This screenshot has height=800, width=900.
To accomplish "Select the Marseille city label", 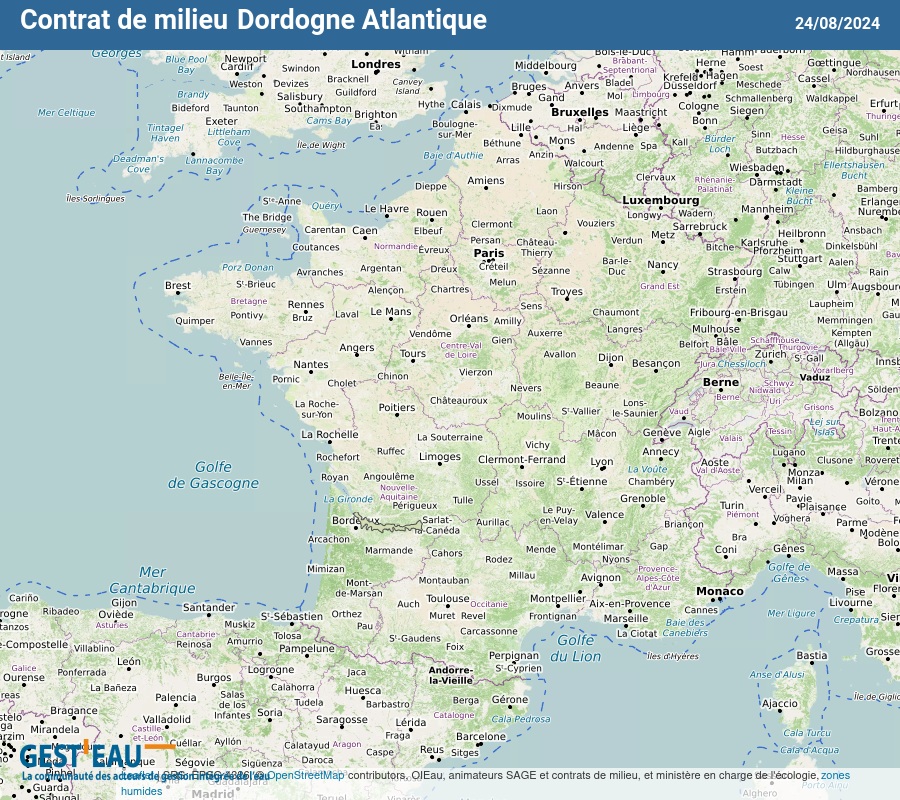I will point(626,618).
